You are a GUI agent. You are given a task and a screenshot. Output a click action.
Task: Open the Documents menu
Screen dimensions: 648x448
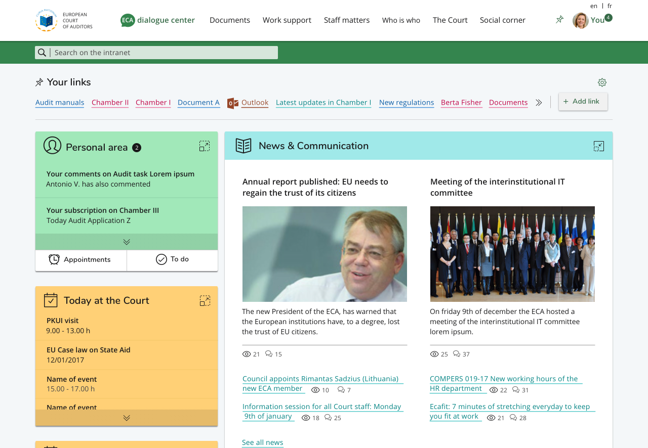tap(230, 20)
